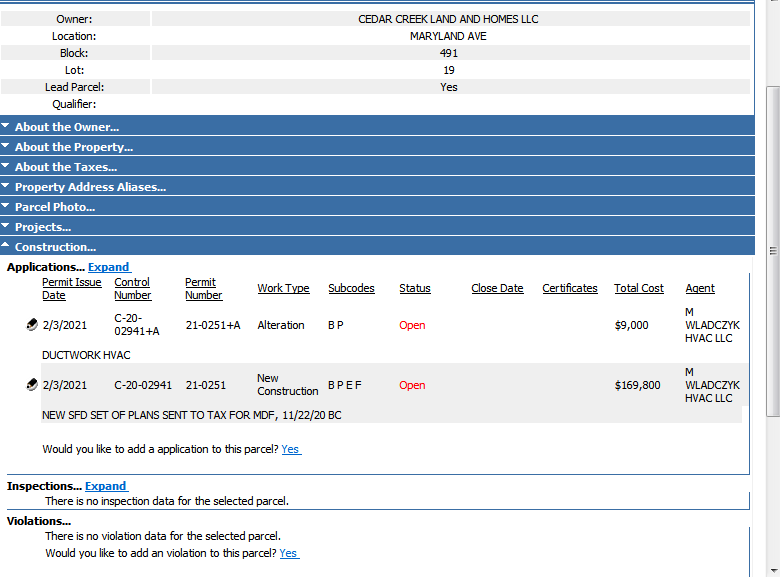Click Expand link next to Applications
The width and height of the screenshot is (780, 577).
pos(109,267)
